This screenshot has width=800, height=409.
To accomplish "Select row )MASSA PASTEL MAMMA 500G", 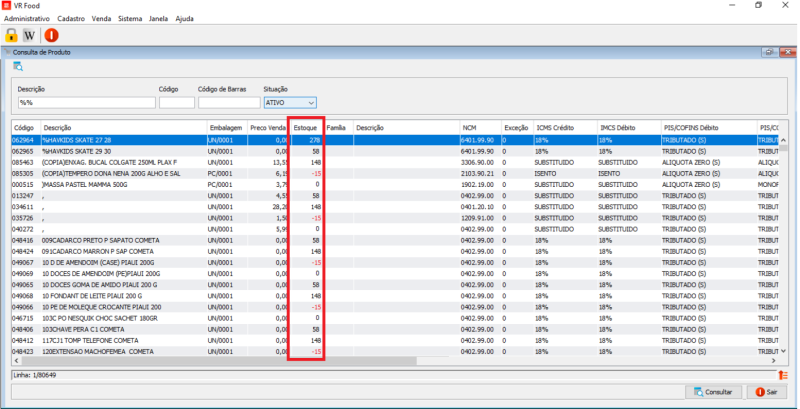I will [395, 185].
